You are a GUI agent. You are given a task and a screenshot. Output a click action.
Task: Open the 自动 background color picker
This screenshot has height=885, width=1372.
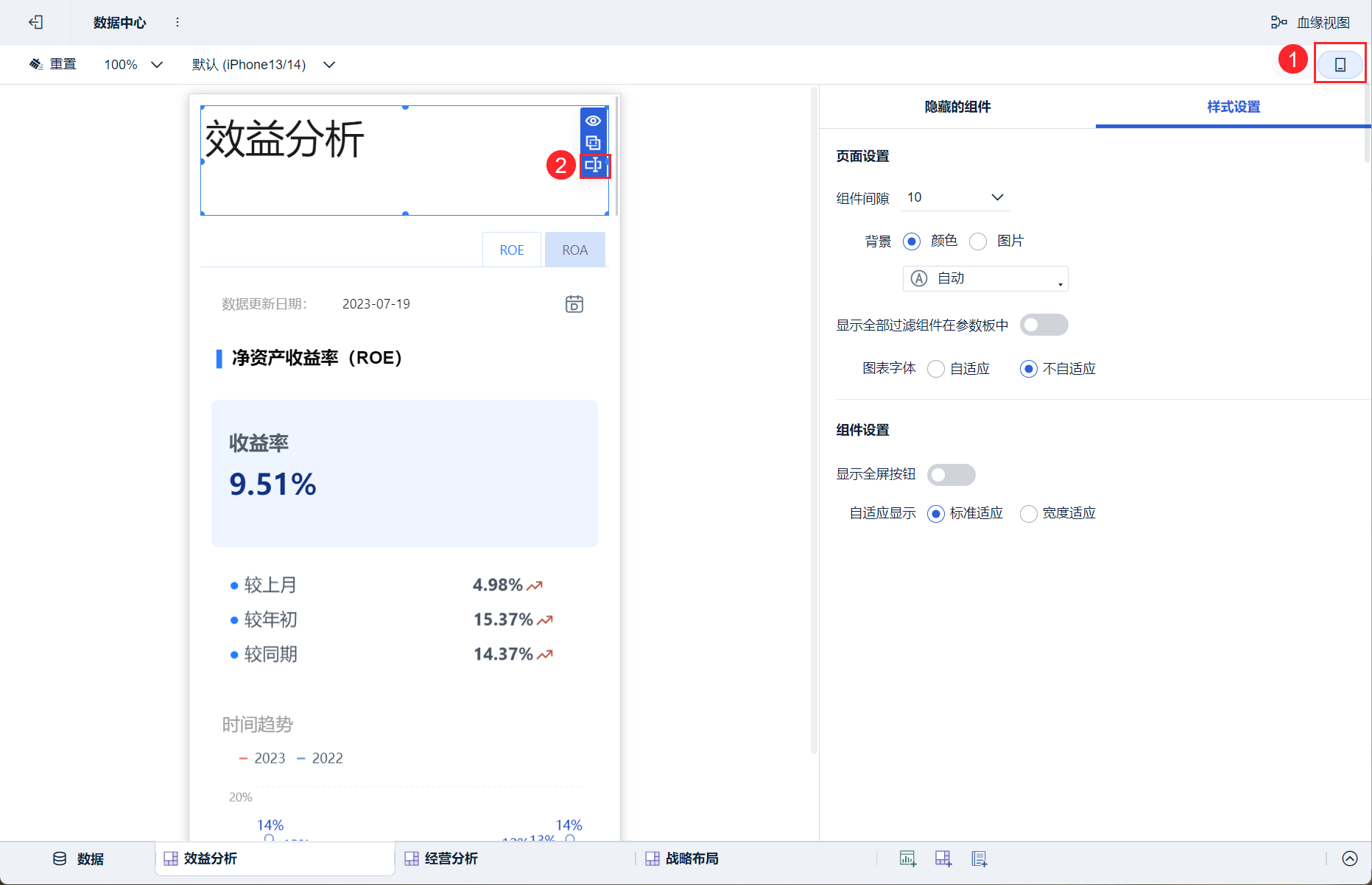click(x=985, y=278)
